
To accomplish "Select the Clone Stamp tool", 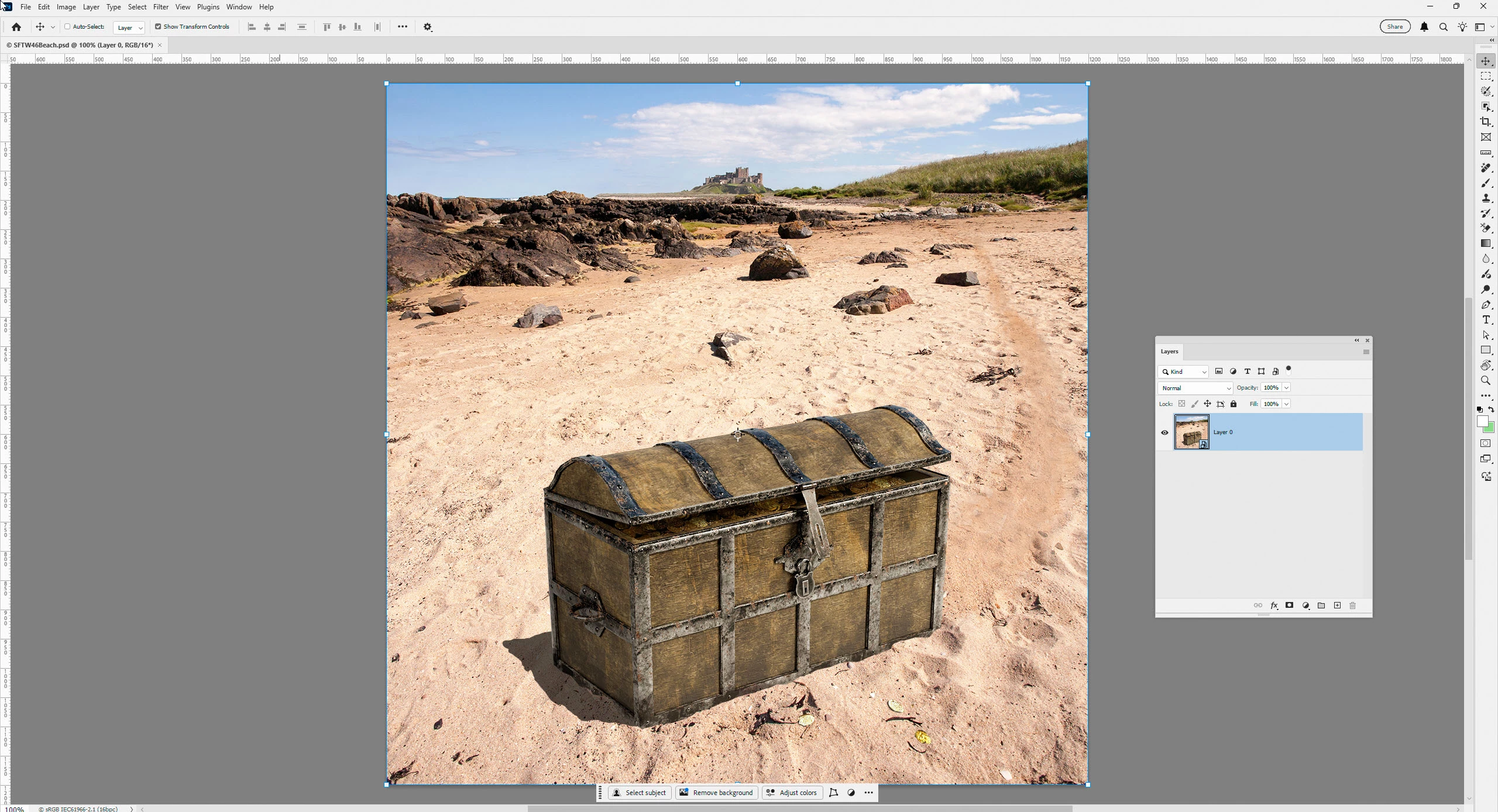I will (x=1486, y=198).
